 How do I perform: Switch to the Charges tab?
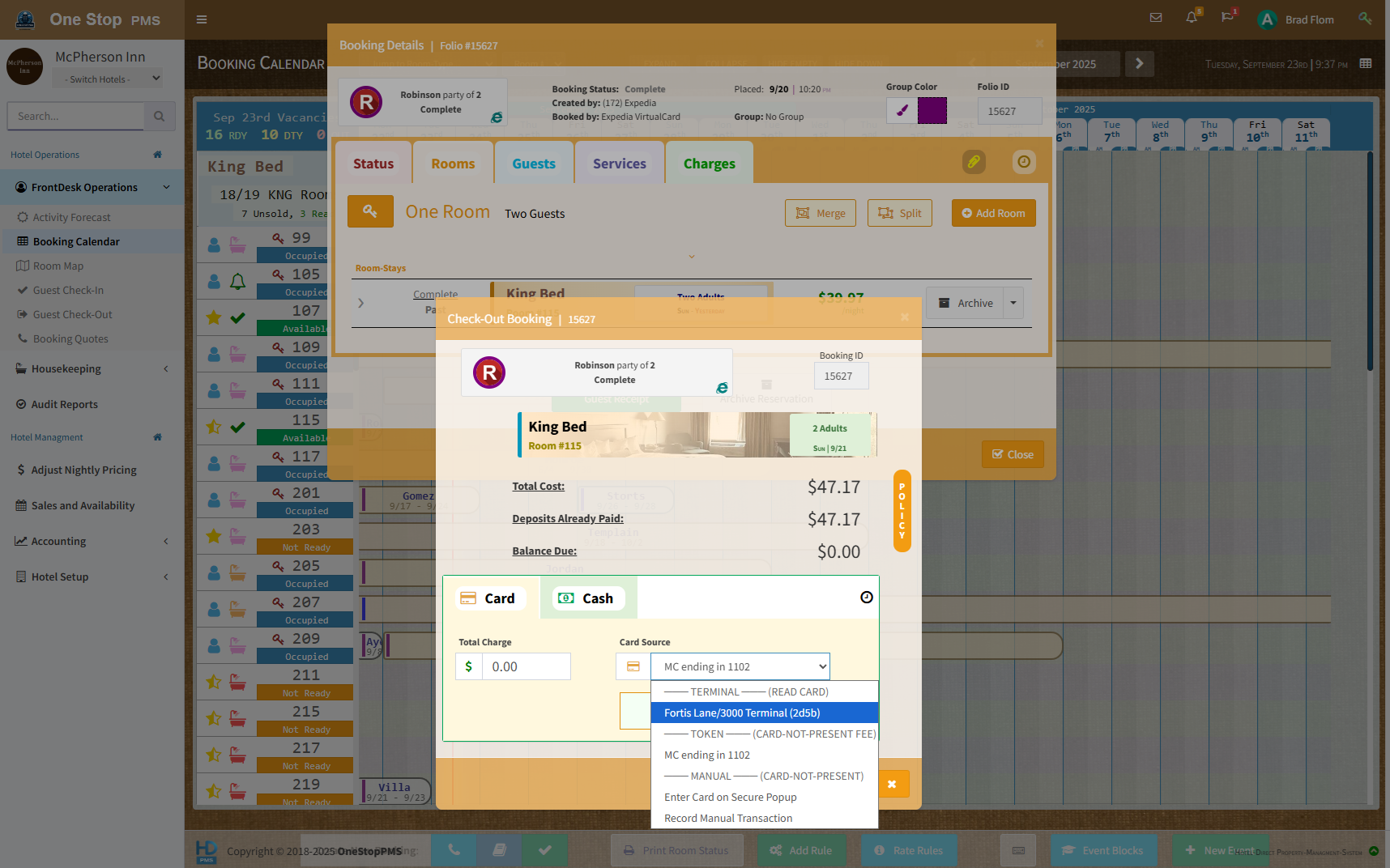(709, 164)
